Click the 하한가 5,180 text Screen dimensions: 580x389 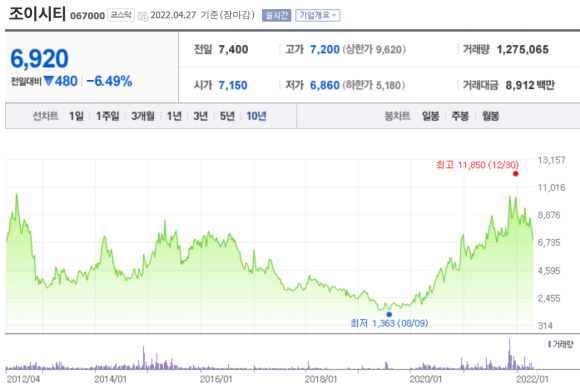374,85
